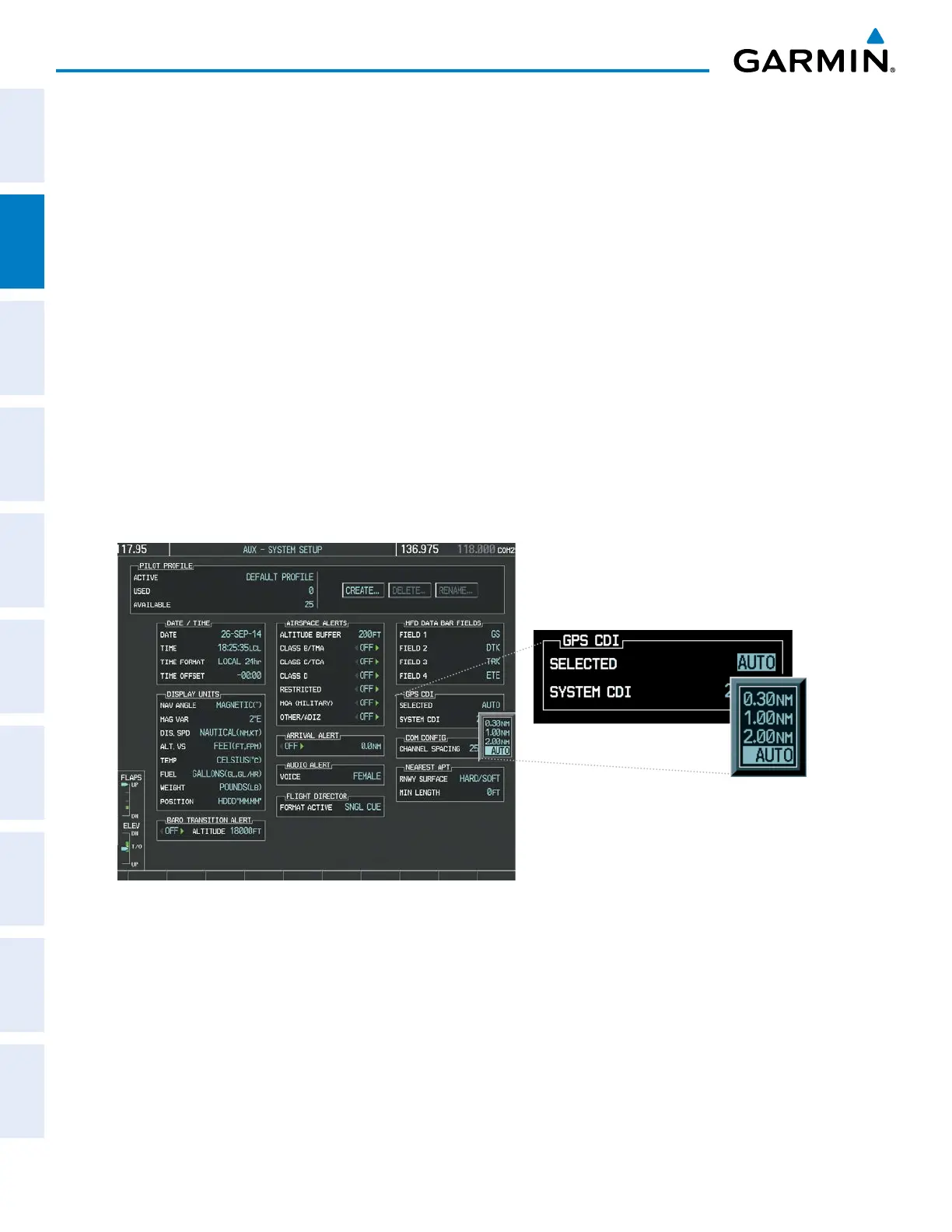
Task: Toggle the CLASS B/TMA alert OFF setting
Action: [x=368, y=648]
